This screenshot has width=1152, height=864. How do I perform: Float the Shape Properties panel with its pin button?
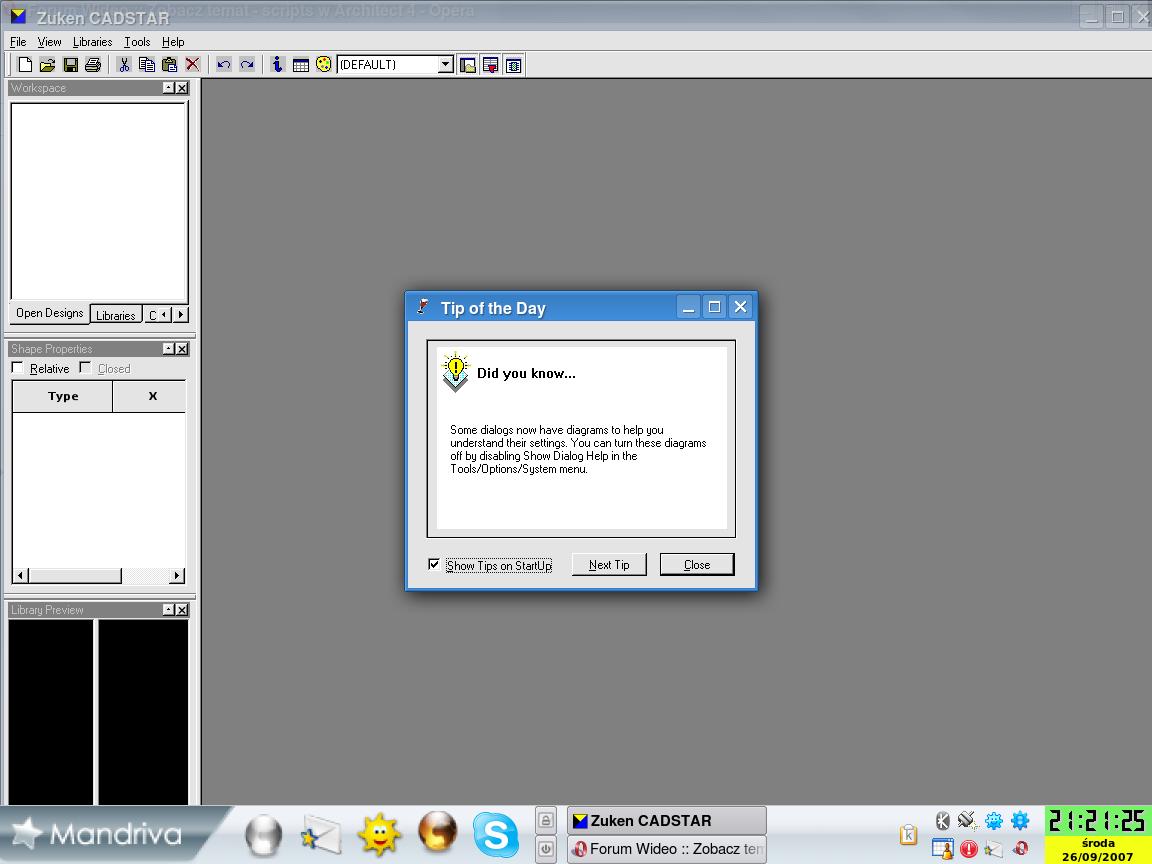pos(168,349)
